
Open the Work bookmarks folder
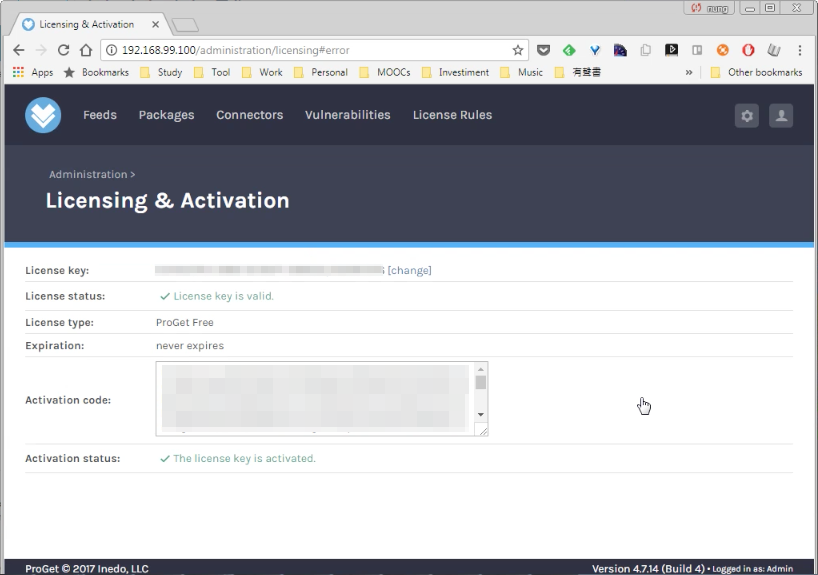tap(262, 72)
